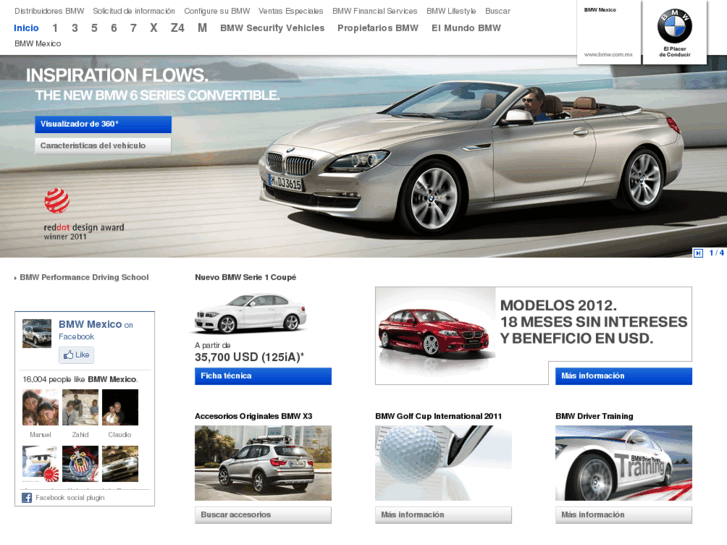Open the 5 Series menu
The width and height of the screenshot is (727, 545).
point(94,28)
